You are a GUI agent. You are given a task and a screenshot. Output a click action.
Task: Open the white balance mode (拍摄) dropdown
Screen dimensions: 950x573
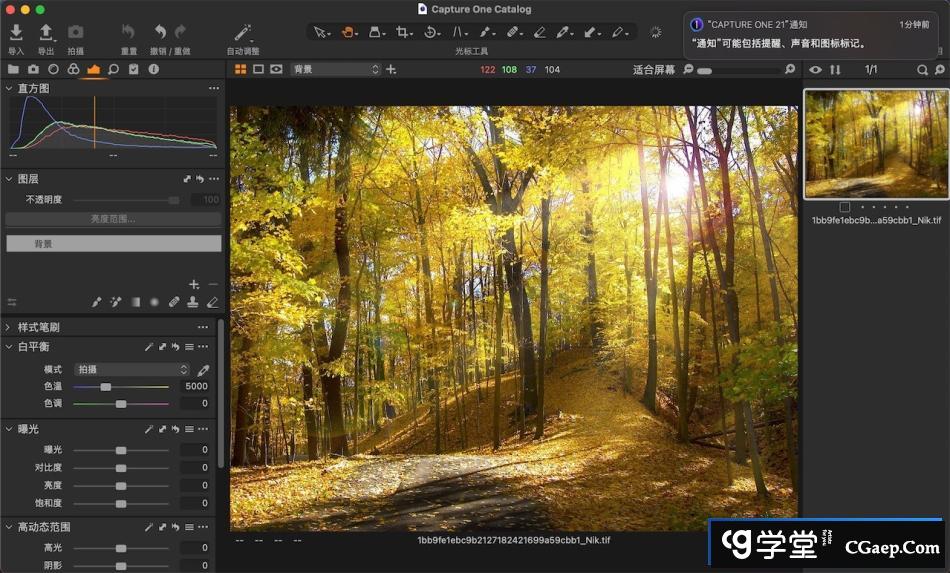tap(132, 369)
